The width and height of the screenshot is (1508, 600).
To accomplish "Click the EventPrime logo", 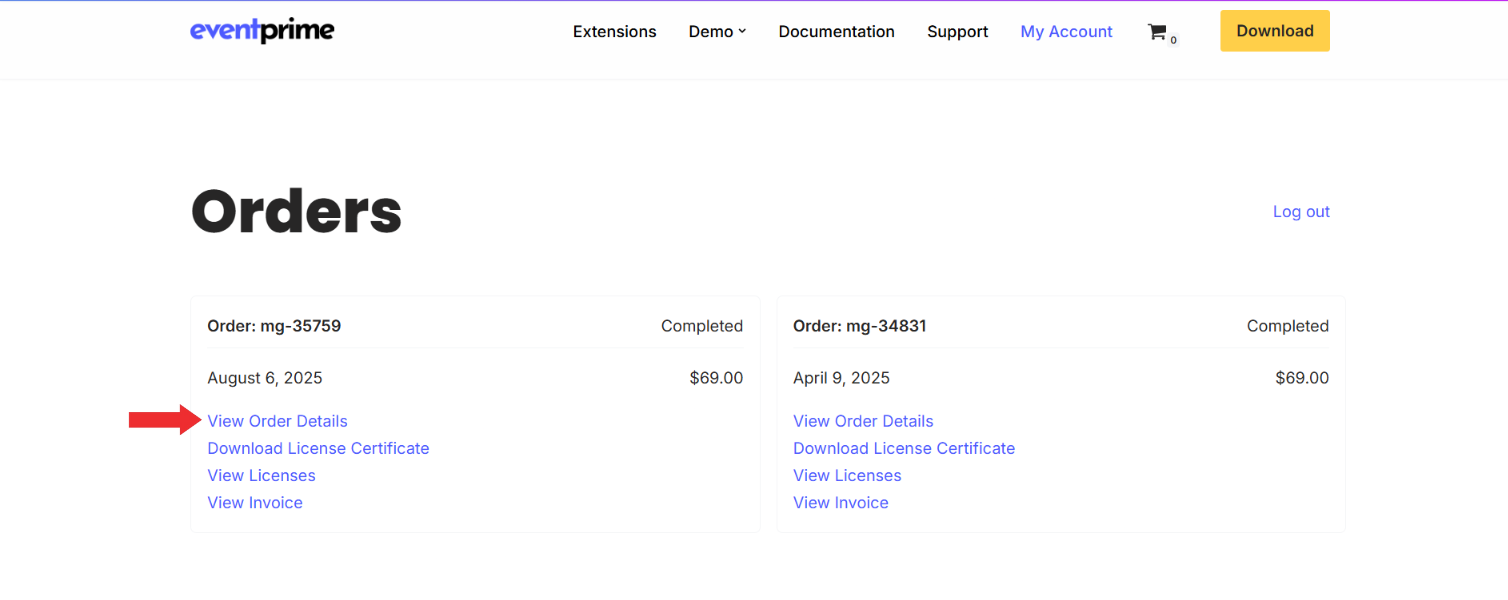I will pos(262,31).
